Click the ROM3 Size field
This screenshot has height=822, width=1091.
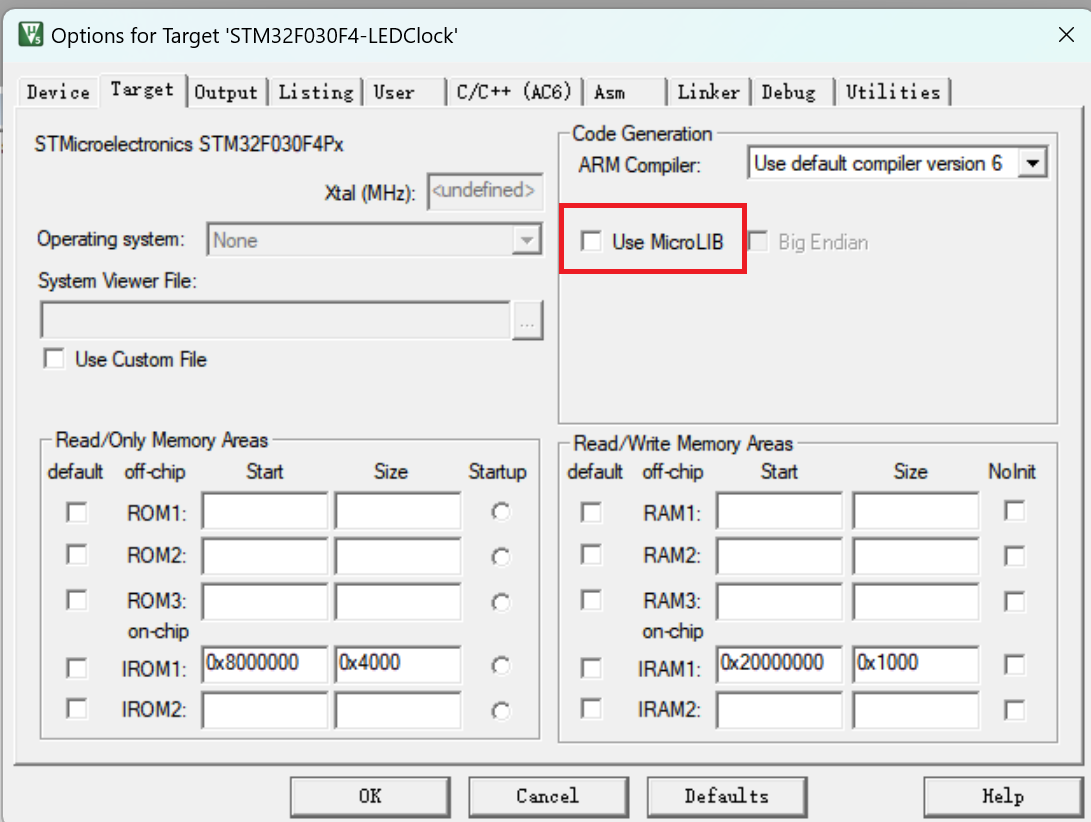coord(397,601)
